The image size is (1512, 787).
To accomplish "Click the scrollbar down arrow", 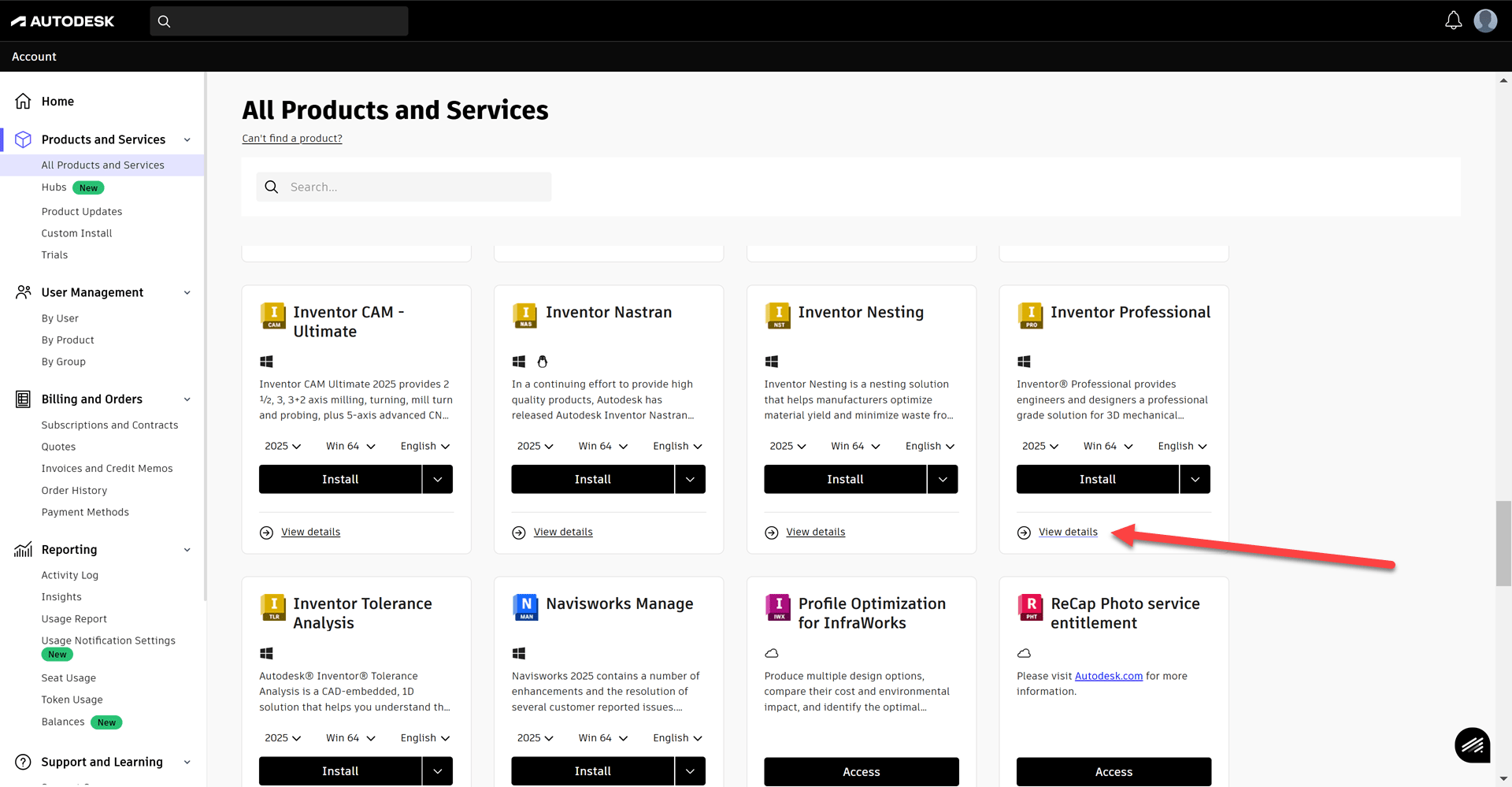I will point(1503,779).
